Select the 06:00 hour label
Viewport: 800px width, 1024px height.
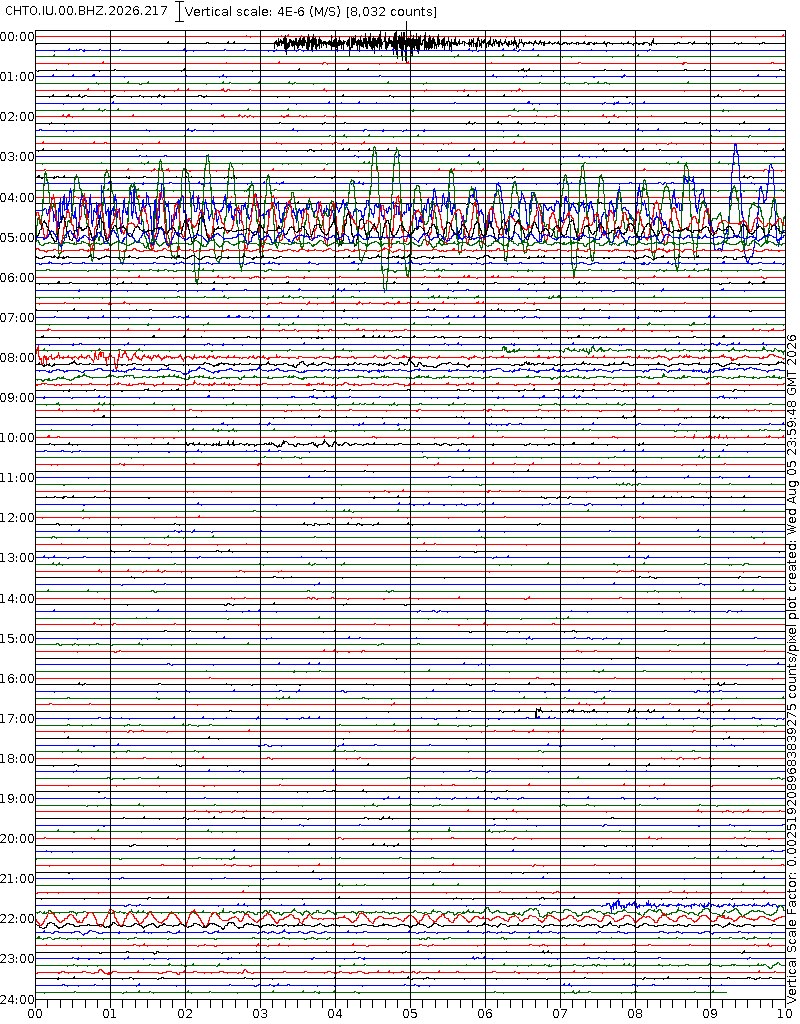(18, 277)
